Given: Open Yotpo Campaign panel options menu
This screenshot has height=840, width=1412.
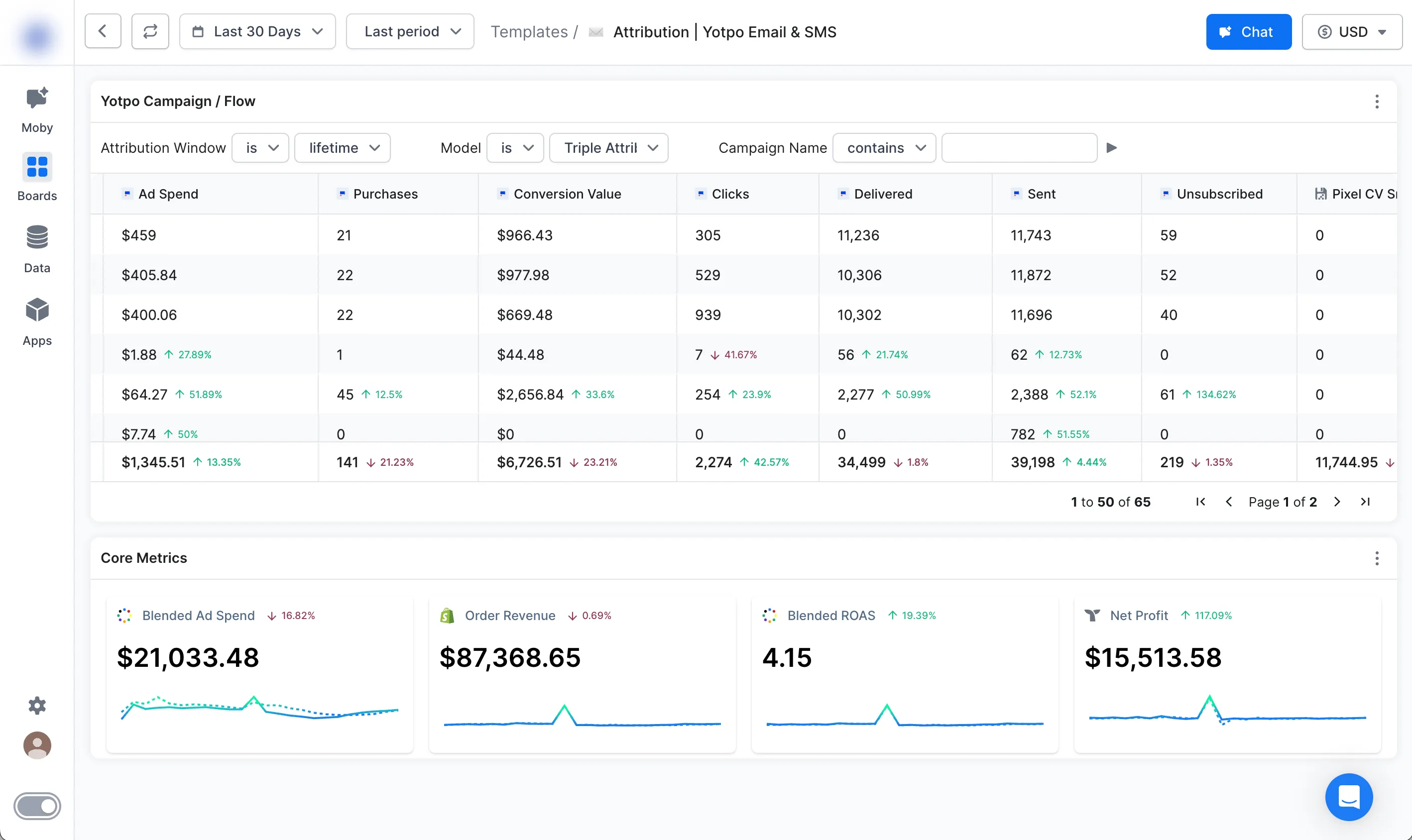Looking at the screenshot, I should click(x=1377, y=102).
